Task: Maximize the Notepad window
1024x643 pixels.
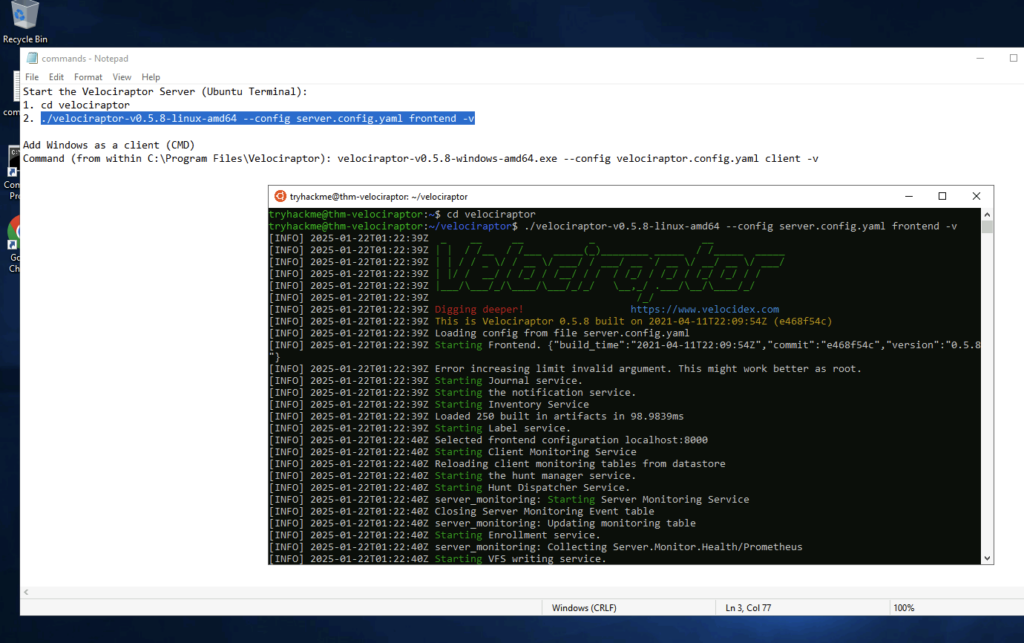Action: pos(1014,58)
